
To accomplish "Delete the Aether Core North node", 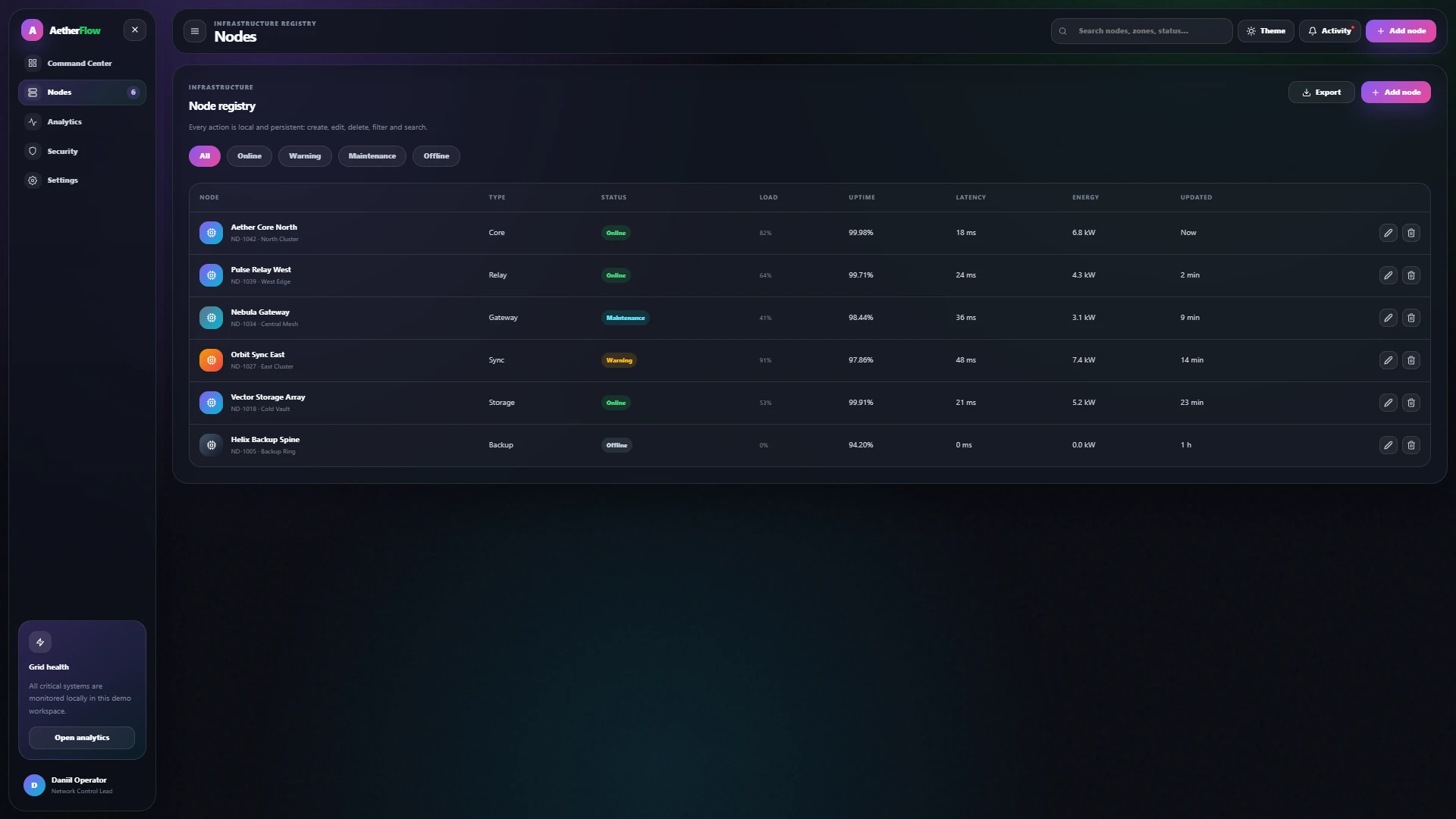I will tap(1410, 233).
